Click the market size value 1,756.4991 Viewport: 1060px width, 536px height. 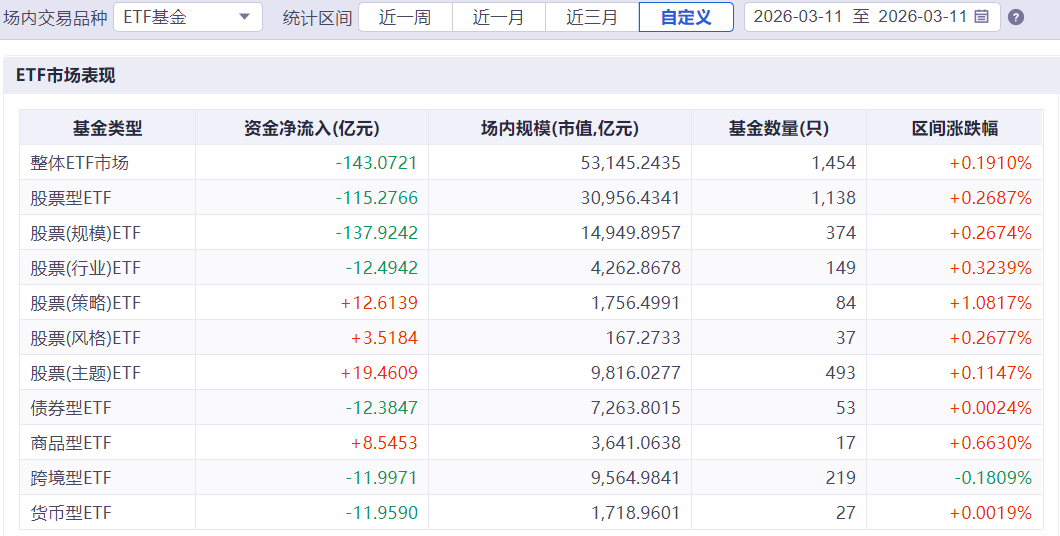(635, 303)
